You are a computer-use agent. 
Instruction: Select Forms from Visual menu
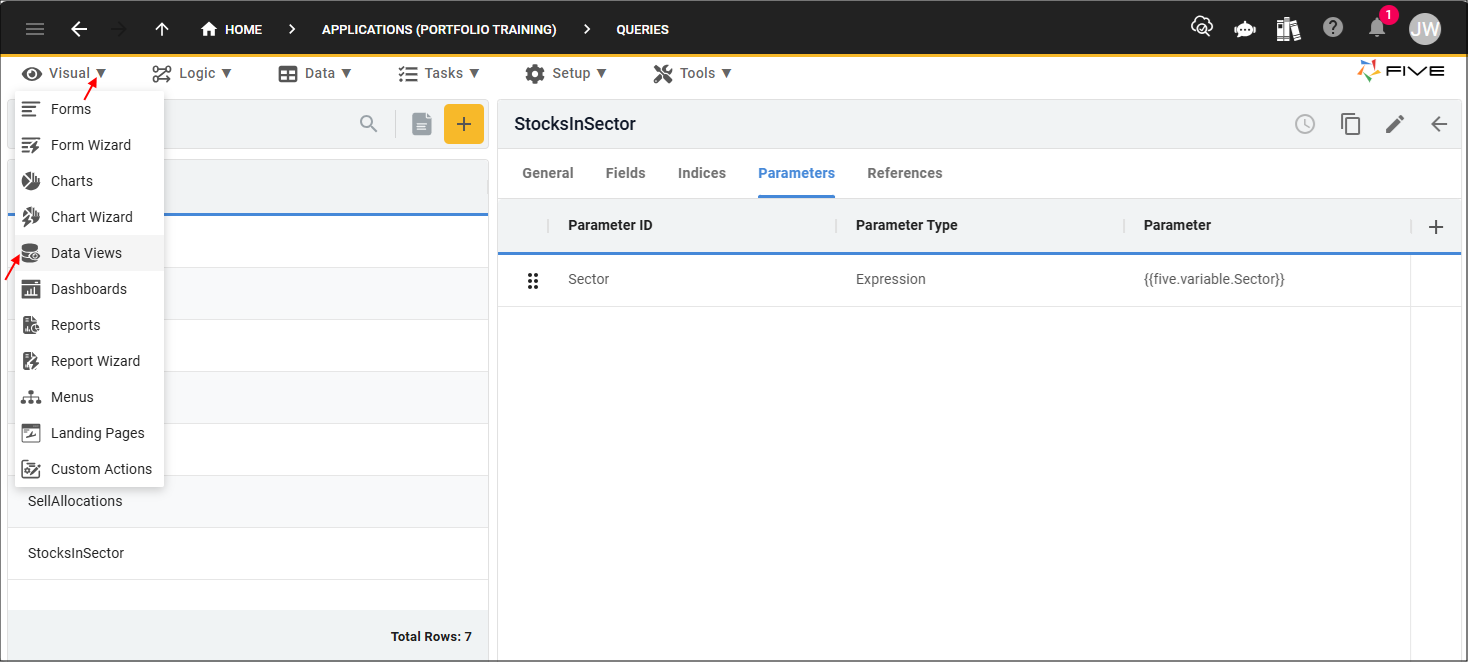(89, 109)
